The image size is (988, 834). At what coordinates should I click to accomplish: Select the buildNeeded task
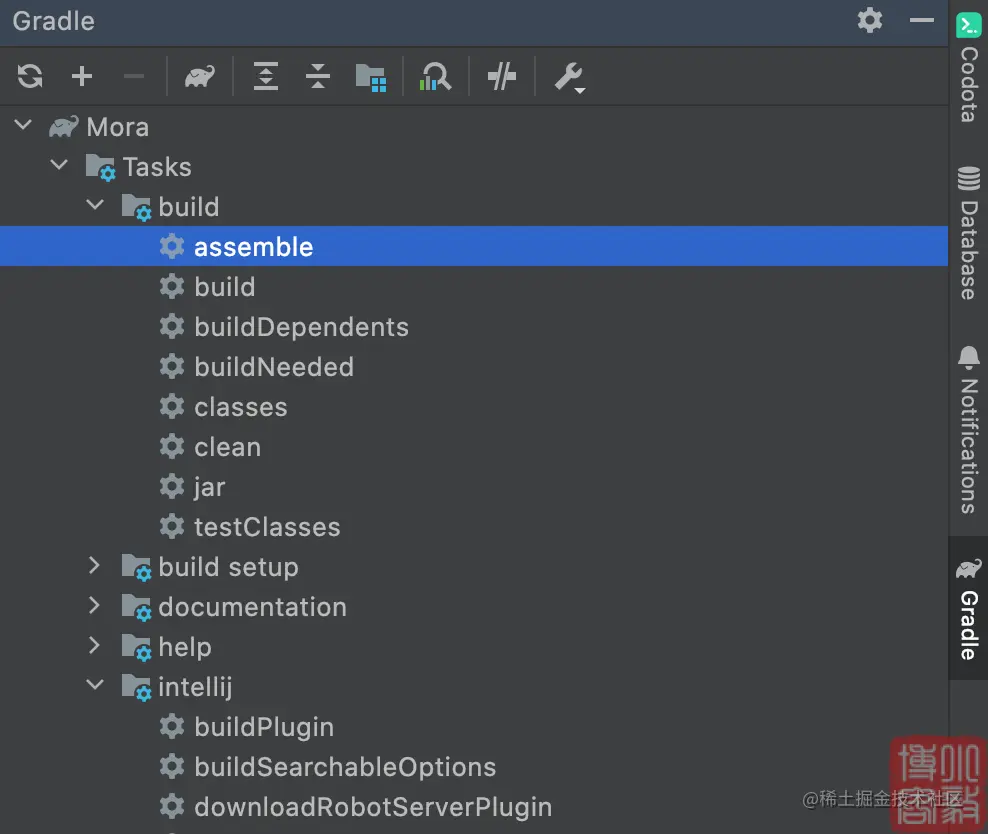click(474, 367)
